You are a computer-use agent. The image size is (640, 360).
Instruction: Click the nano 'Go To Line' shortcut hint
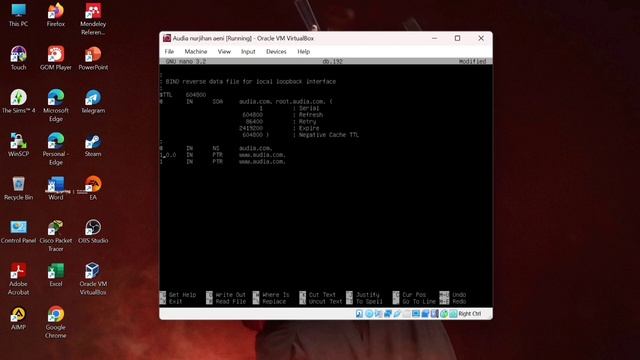(414, 301)
